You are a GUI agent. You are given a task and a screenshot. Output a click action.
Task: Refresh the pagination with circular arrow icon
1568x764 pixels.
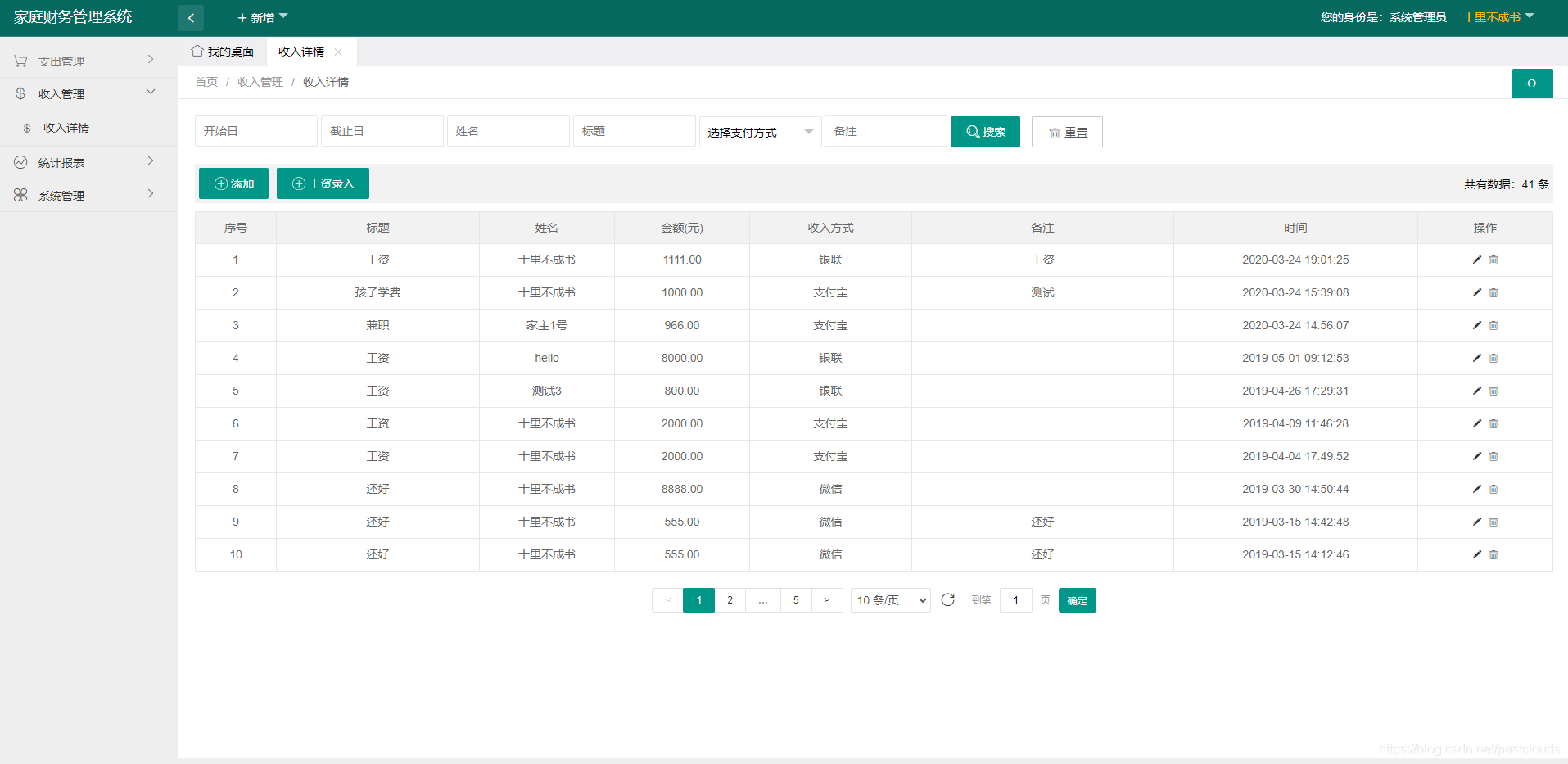coord(948,599)
